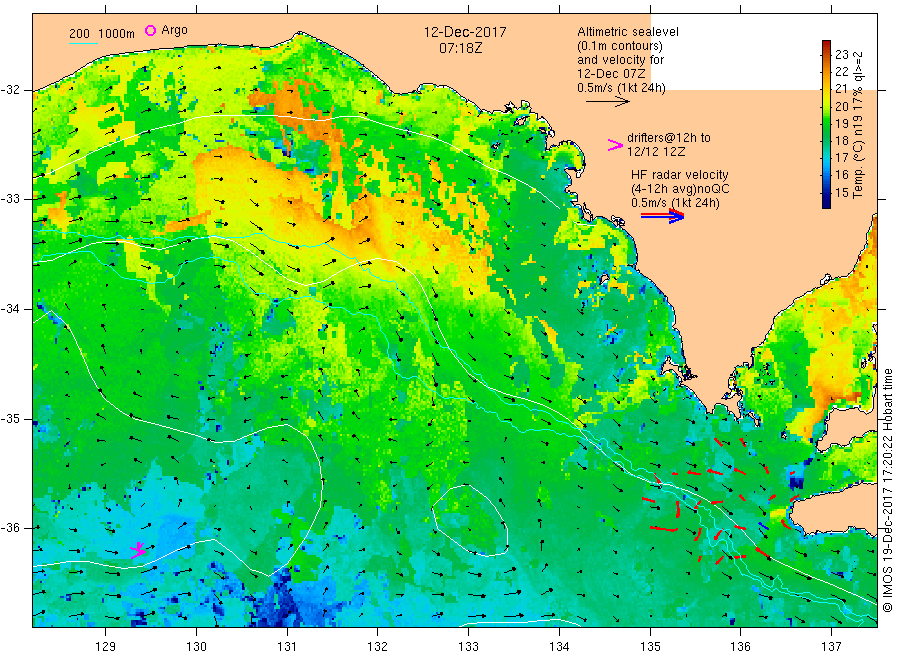Click the longitude label 132

(378, 646)
